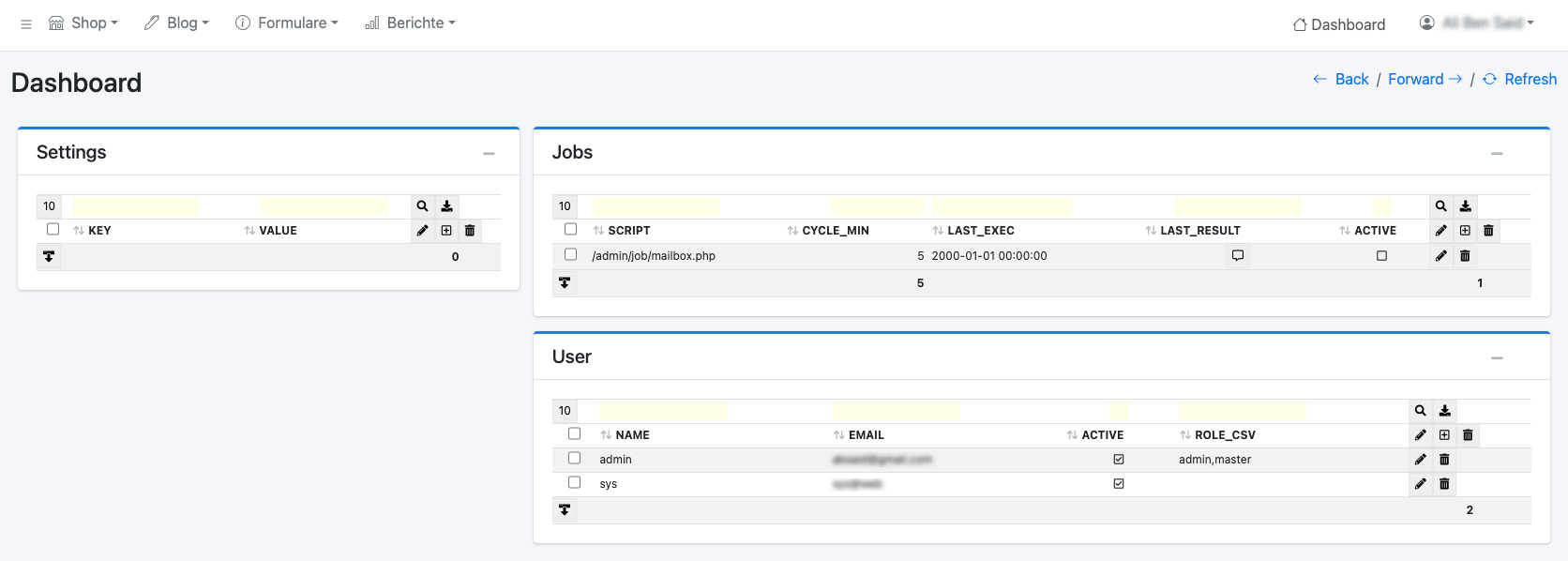The height and width of the screenshot is (561, 1568).
Task: Tick the admin user row checkbox
Action: [x=574, y=458]
